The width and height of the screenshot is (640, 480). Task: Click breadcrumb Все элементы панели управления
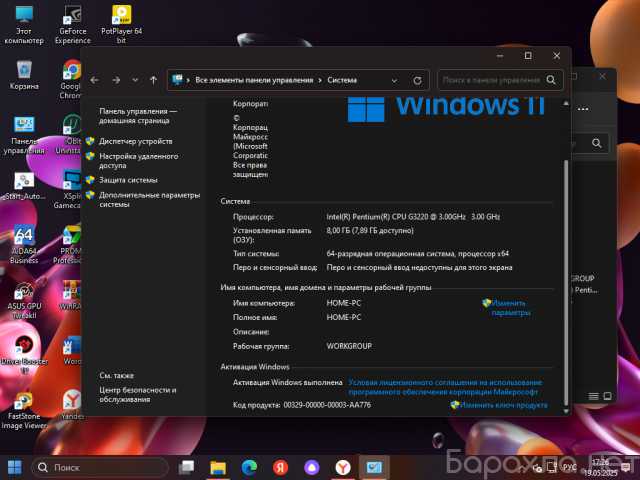254,80
